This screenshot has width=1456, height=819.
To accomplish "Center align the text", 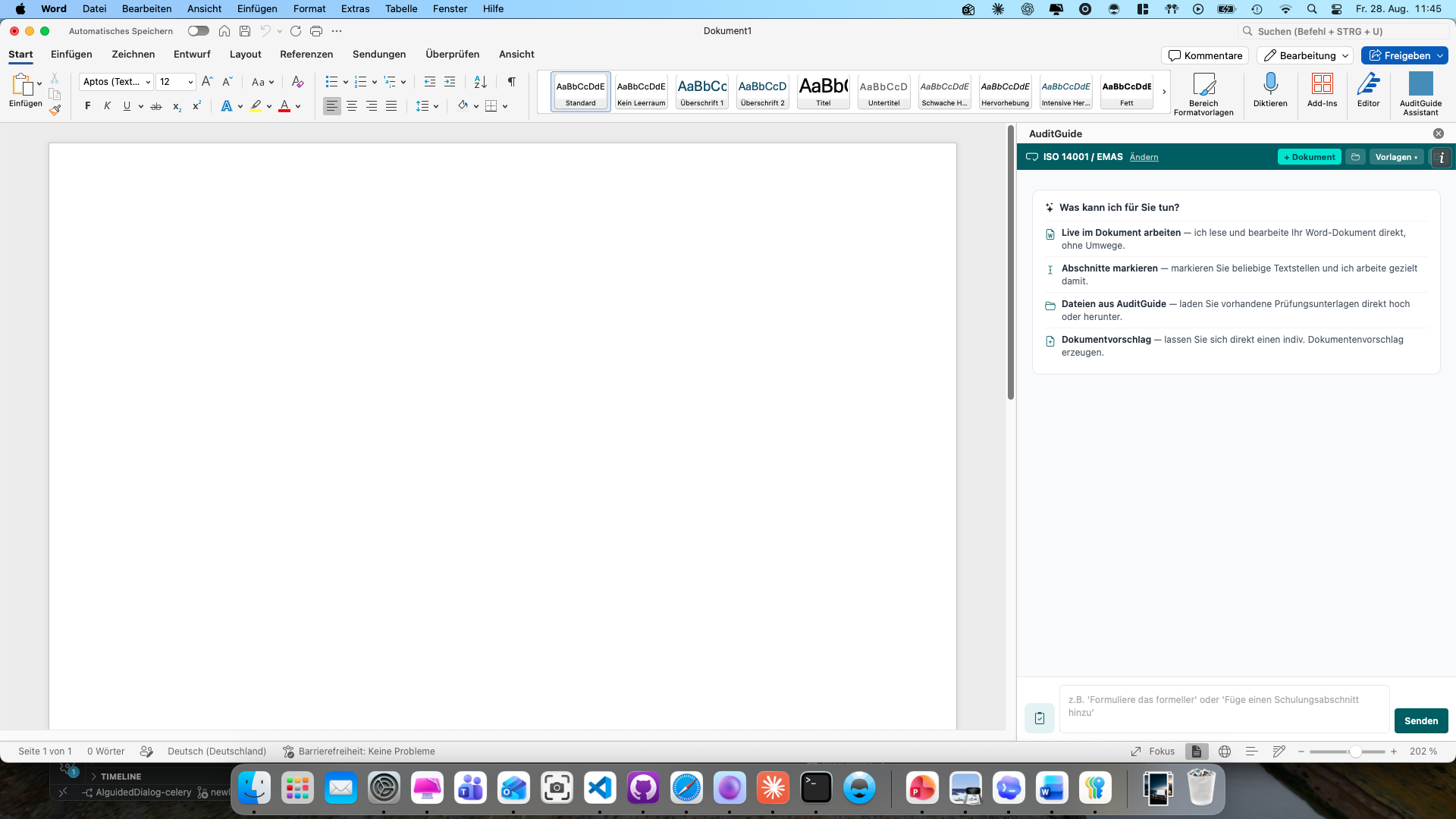I will coord(352,106).
